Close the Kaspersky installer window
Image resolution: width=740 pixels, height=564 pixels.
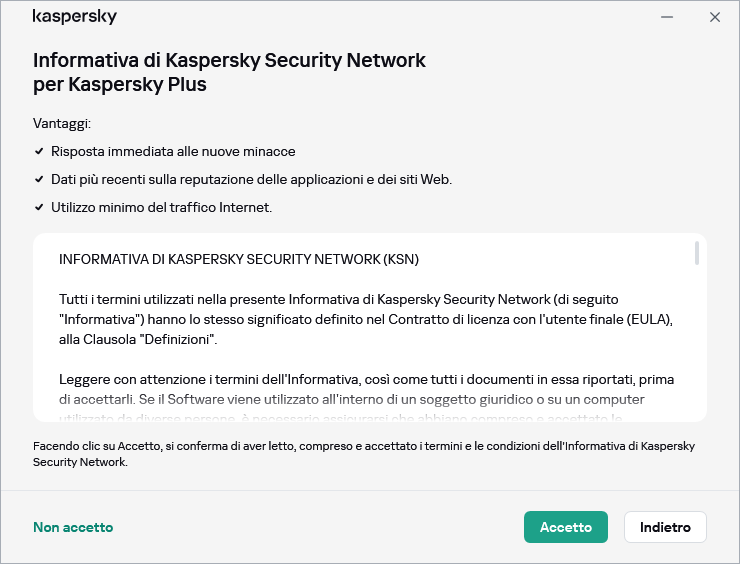click(715, 17)
